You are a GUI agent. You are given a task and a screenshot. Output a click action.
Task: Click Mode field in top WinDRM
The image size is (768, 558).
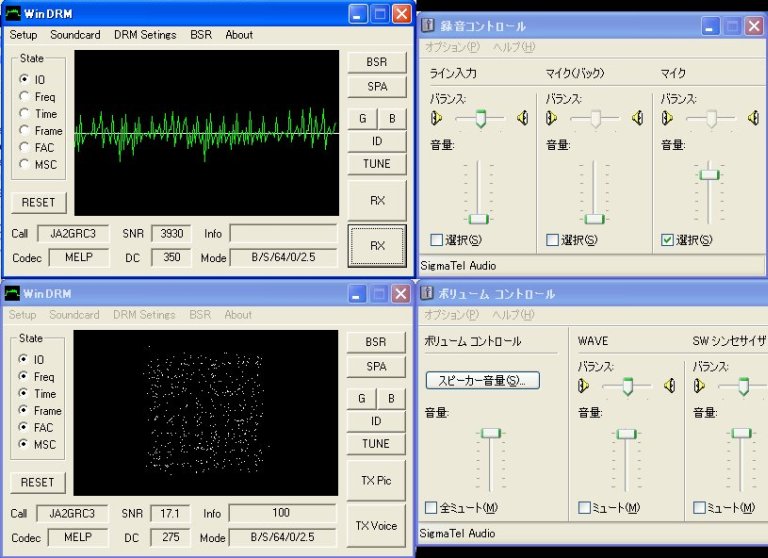[284, 257]
